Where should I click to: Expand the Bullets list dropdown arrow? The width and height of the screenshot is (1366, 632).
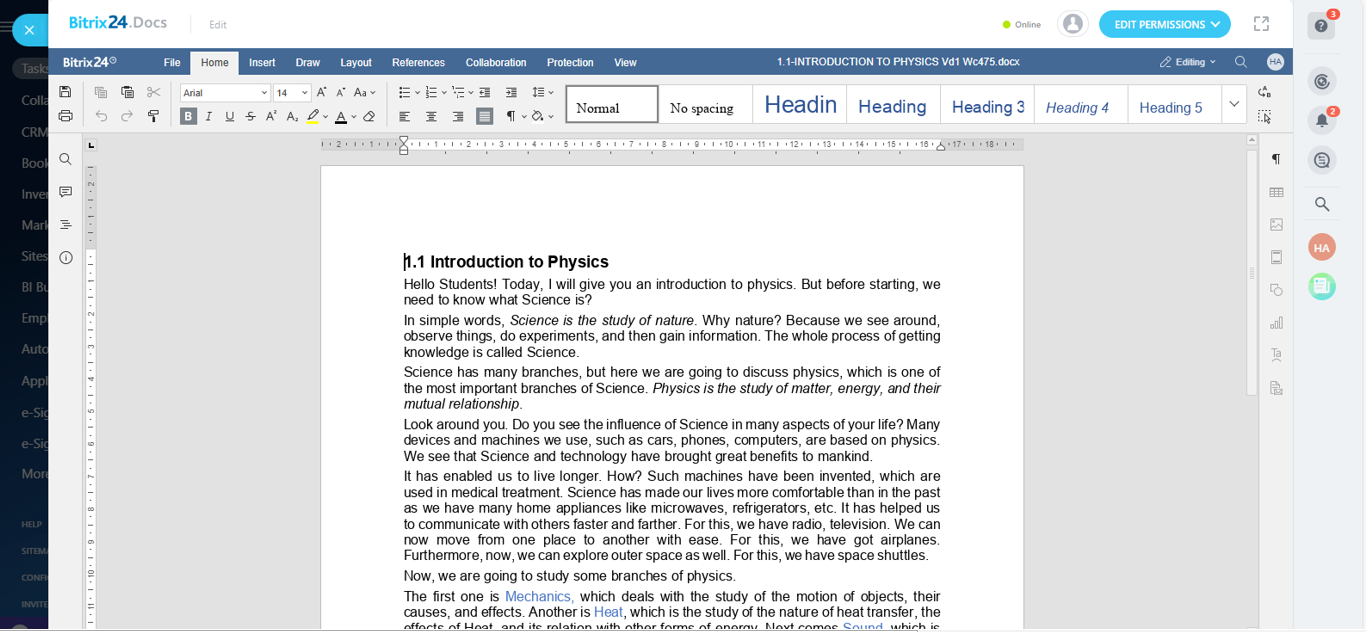[x=417, y=93]
